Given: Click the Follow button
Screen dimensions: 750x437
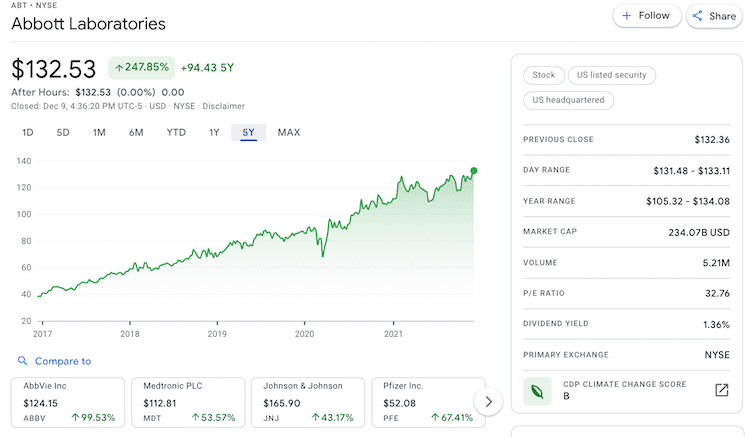Looking at the screenshot, I should click(x=647, y=16).
